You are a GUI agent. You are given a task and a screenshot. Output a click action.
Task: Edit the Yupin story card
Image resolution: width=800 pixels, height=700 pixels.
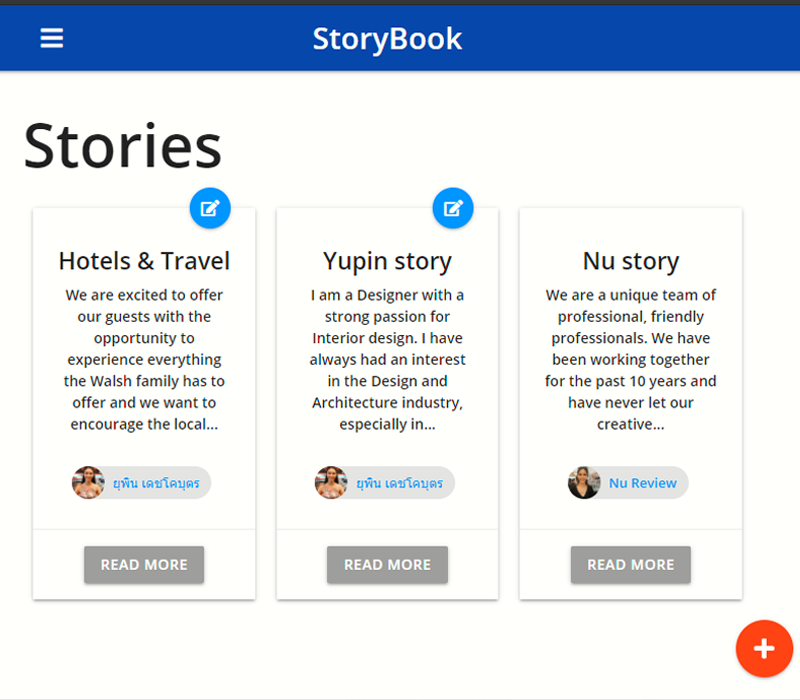tap(453, 208)
